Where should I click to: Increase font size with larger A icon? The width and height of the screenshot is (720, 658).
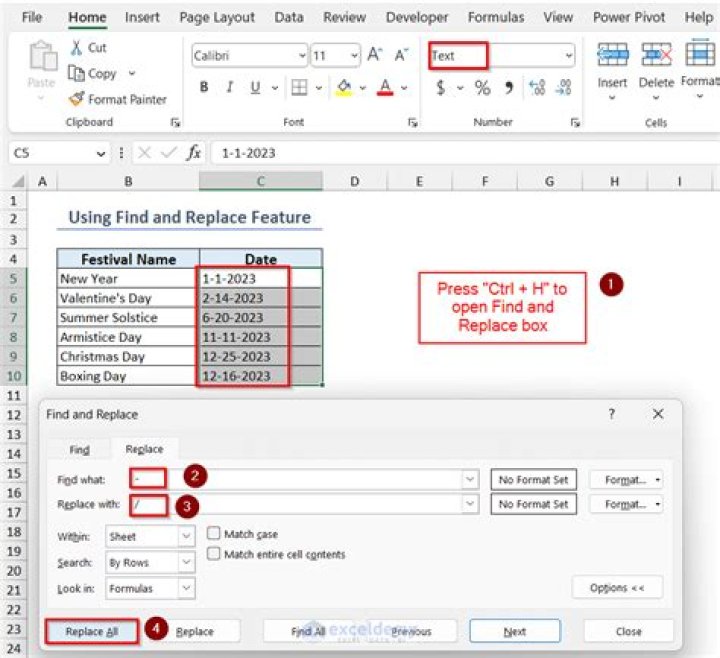[x=375, y=55]
